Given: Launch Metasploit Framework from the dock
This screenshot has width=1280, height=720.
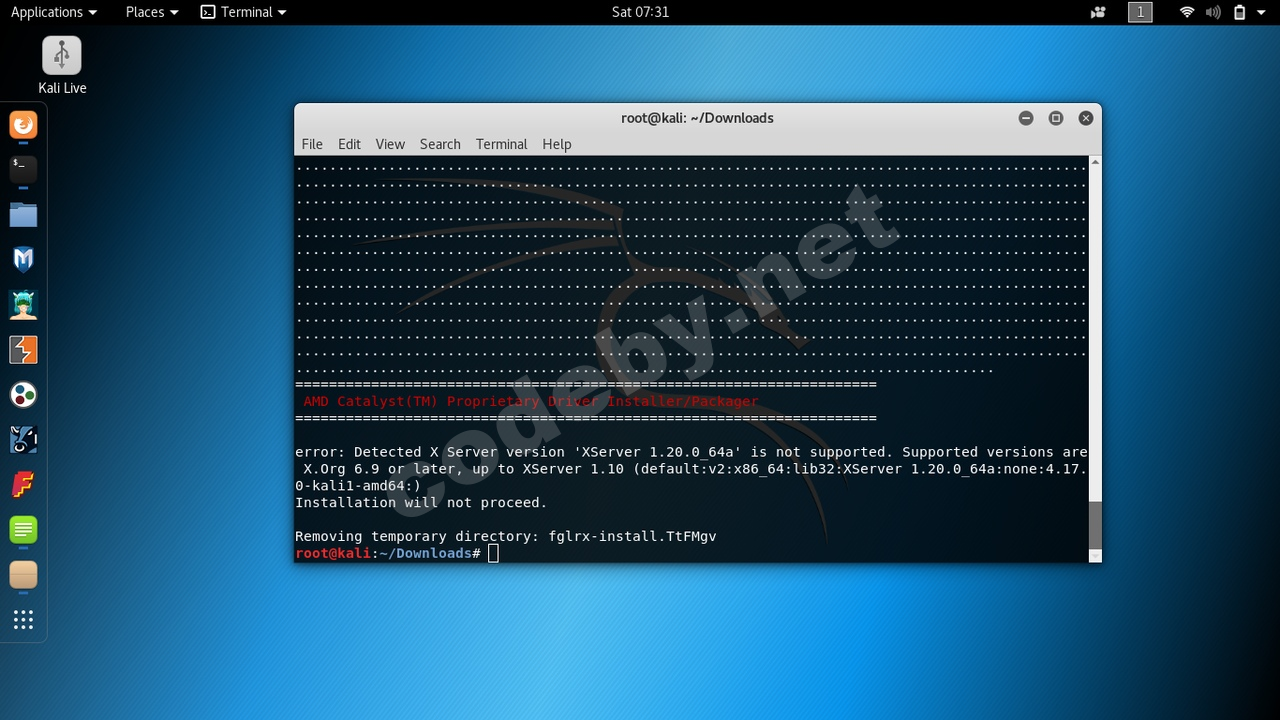Looking at the screenshot, I should click(23, 260).
